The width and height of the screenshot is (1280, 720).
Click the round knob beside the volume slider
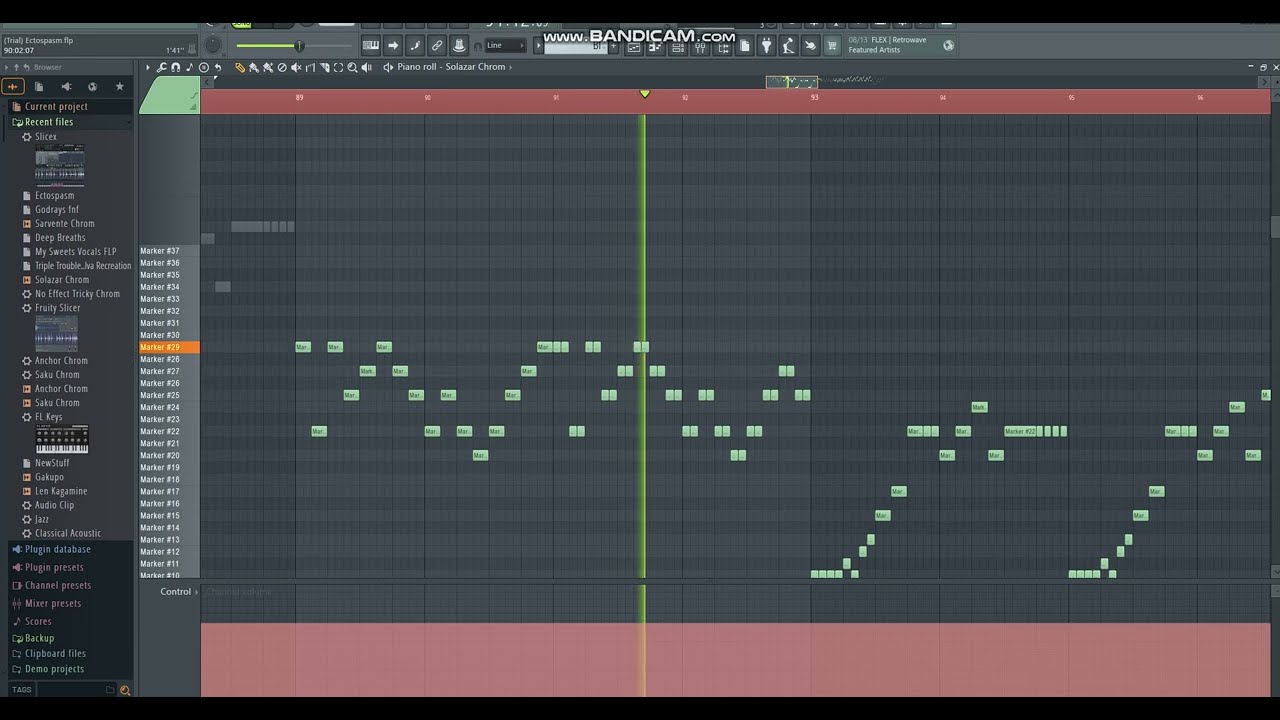pos(213,45)
